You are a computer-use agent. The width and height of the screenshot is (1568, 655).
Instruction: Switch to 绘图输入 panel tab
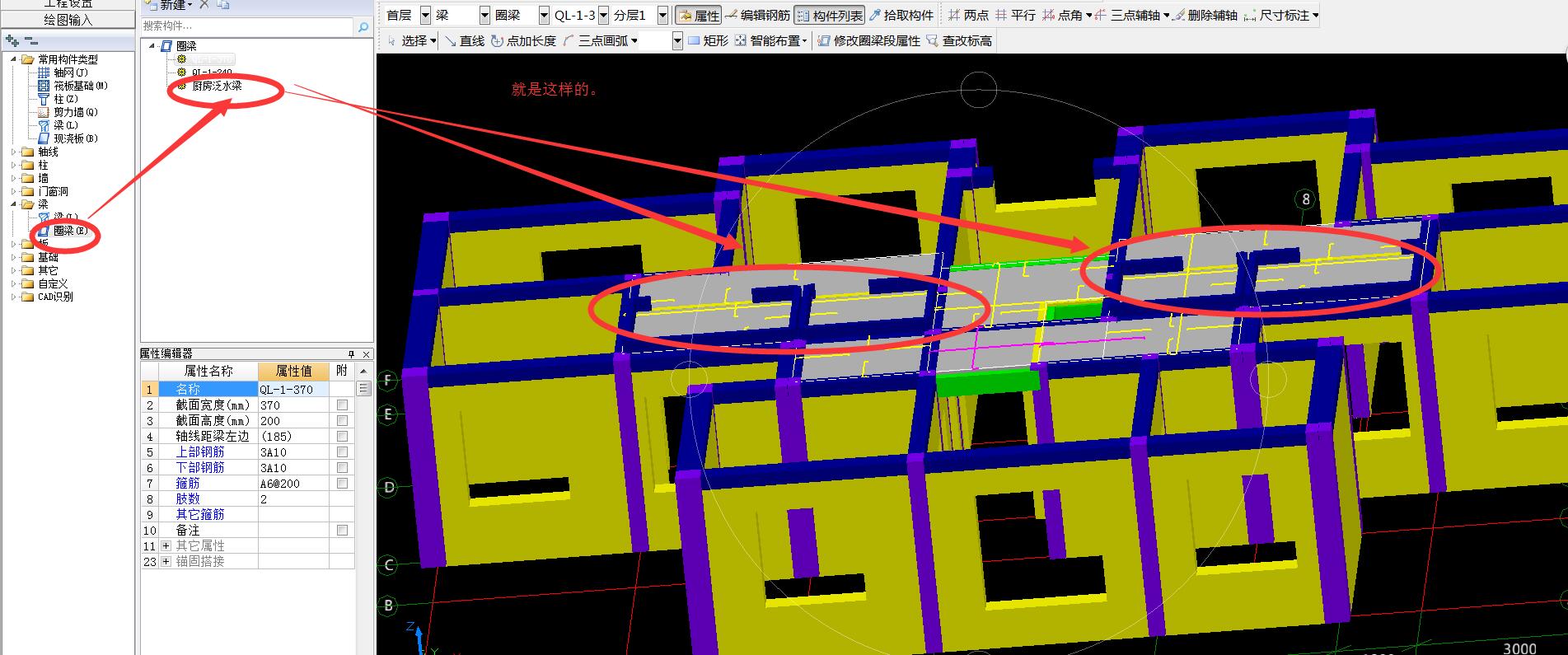pos(68,20)
